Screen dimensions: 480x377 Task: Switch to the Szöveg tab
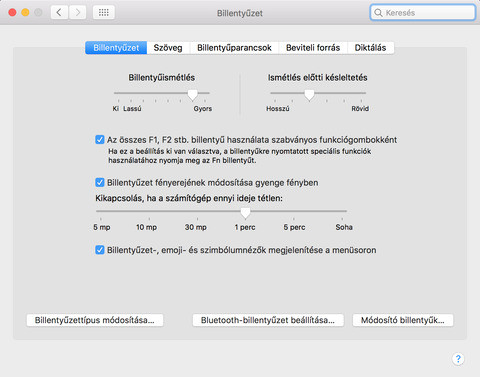pos(168,48)
